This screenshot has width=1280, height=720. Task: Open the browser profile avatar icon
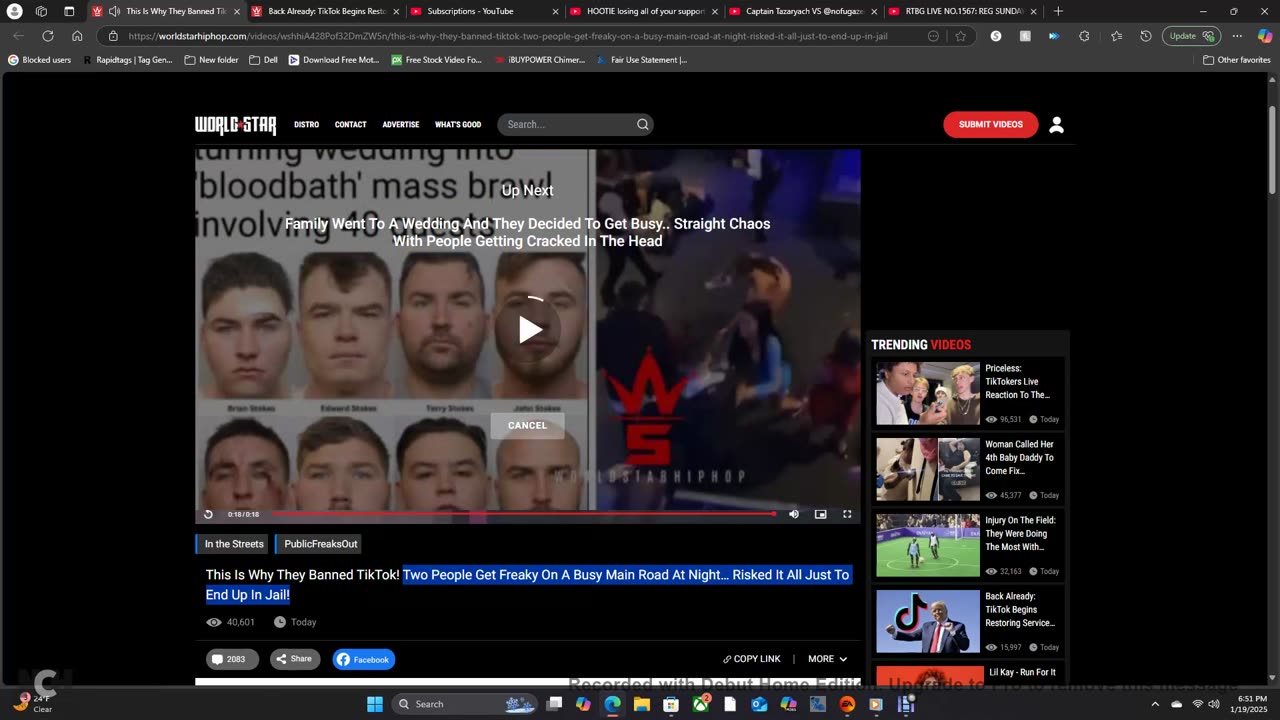point(14,11)
